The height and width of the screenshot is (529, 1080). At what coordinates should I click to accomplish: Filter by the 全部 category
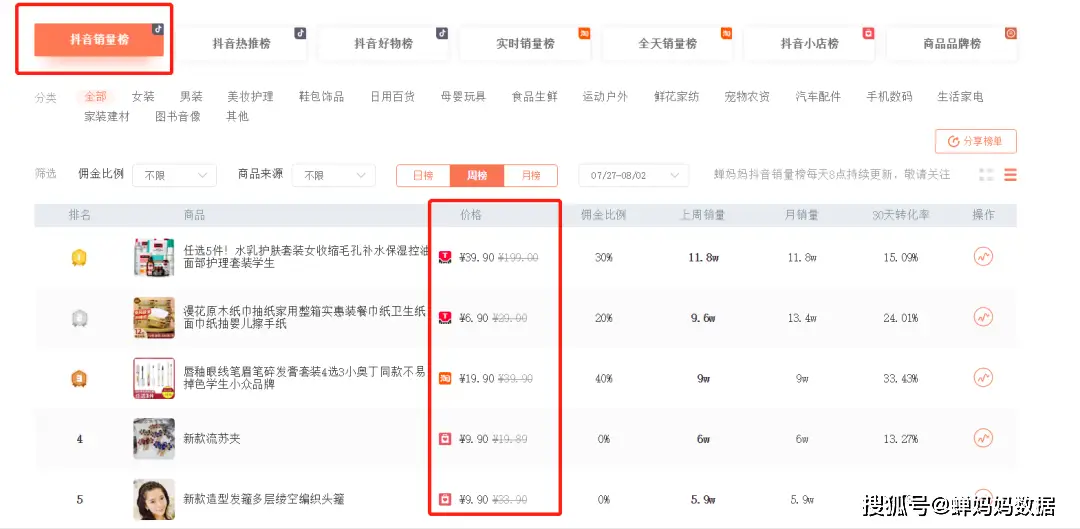pos(96,96)
